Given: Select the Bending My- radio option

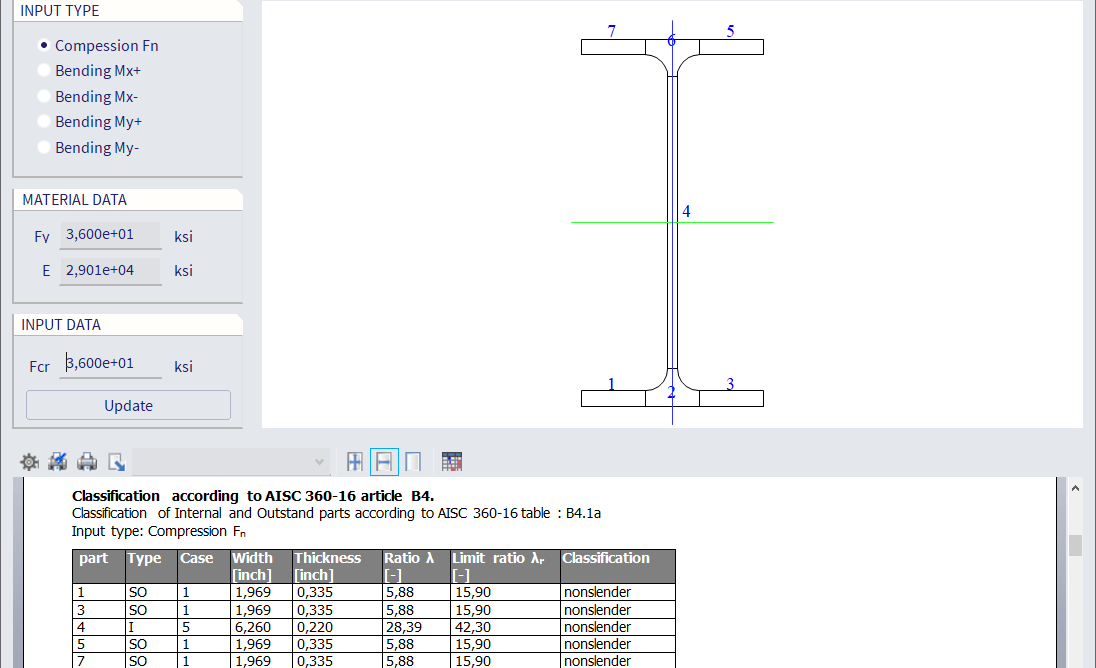Looking at the screenshot, I should [44, 148].
